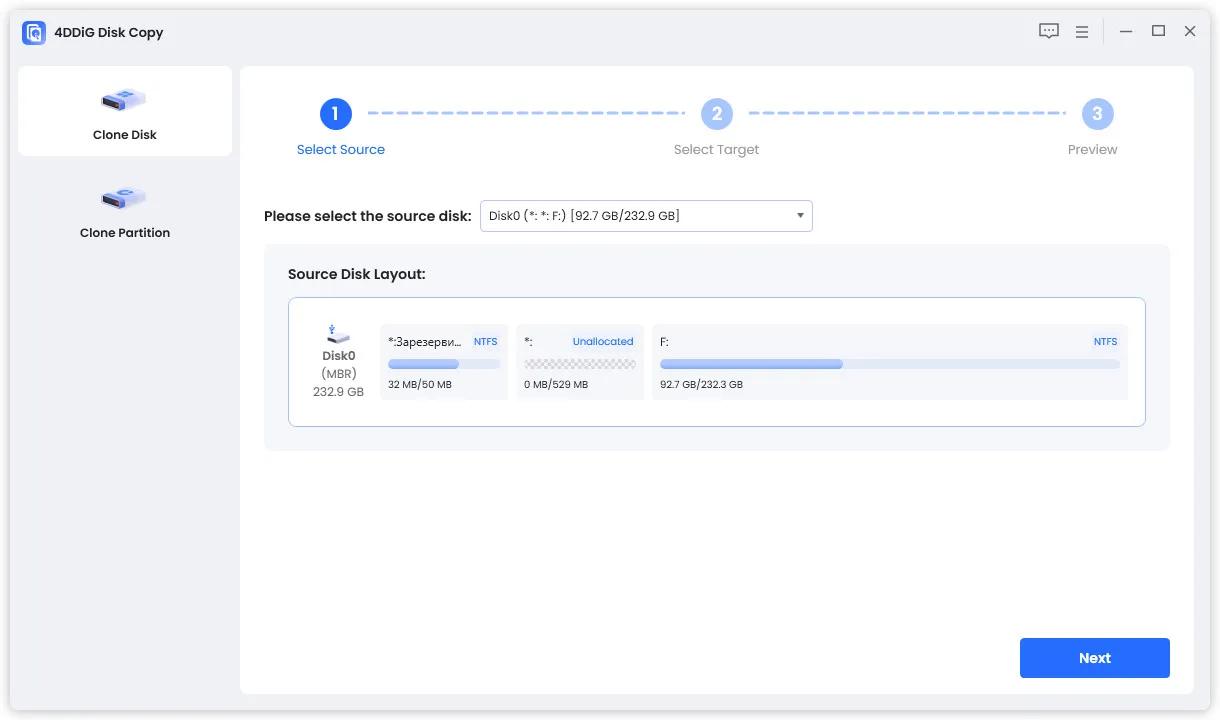Click the Clone Disk drive icon
Image resolution: width=1220 pixels, height=720 pixels.
click(x=124, y=100)
